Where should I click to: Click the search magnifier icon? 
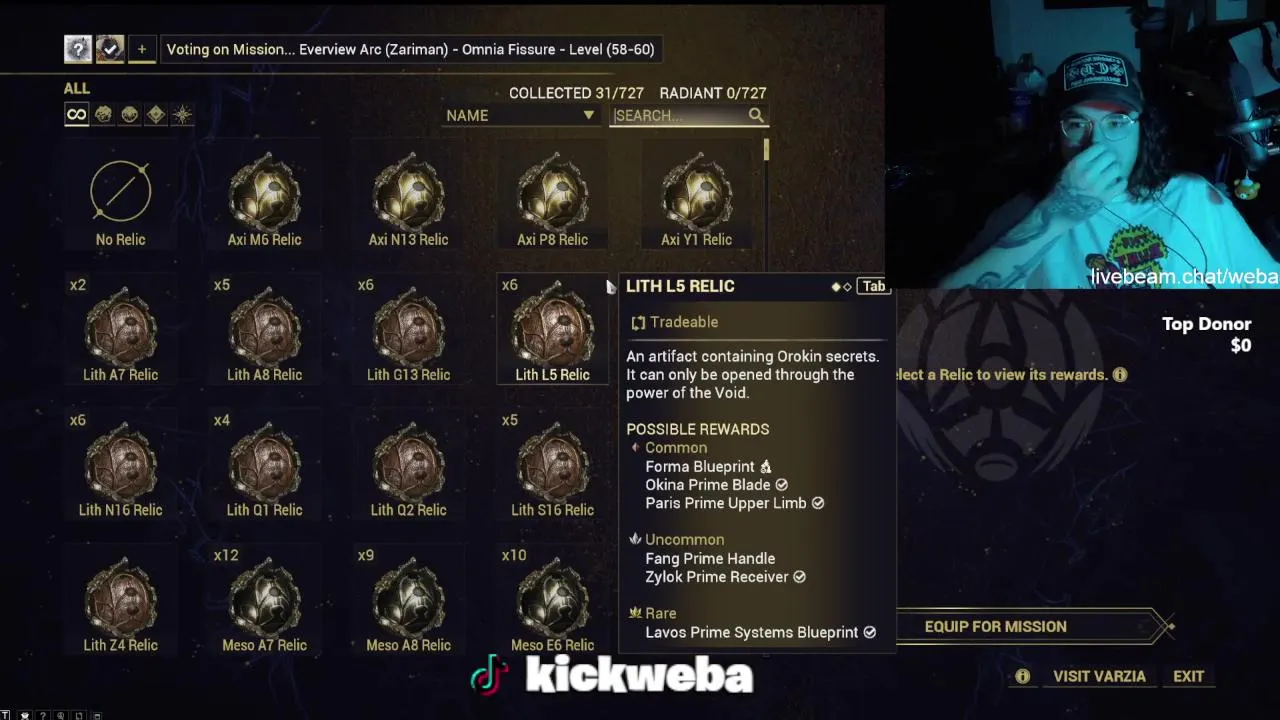click(757, 115)
